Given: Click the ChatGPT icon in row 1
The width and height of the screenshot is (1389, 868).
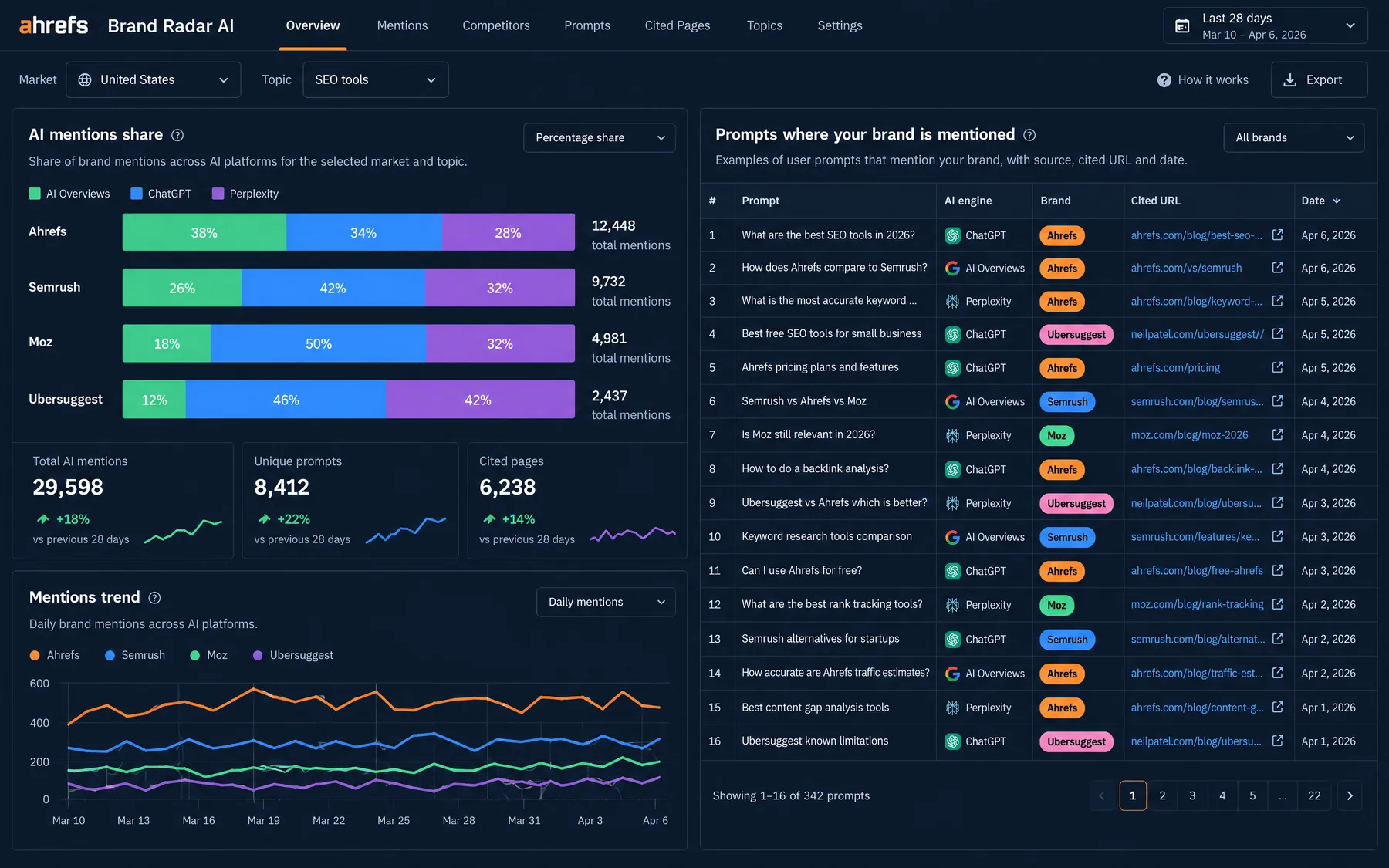Looking at the screenshot, I should coord(952,235).
